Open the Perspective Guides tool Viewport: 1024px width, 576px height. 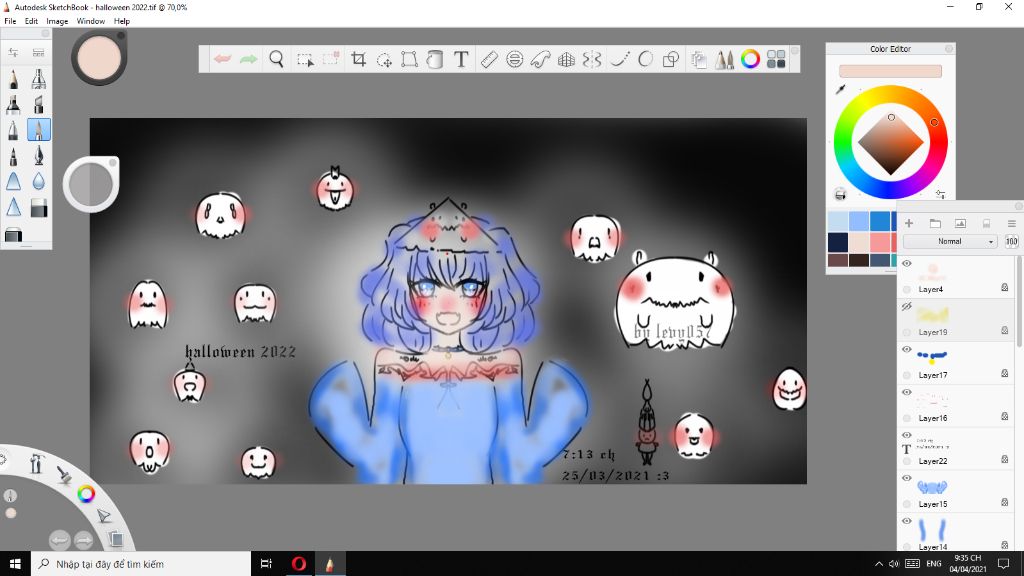[566, 59]
